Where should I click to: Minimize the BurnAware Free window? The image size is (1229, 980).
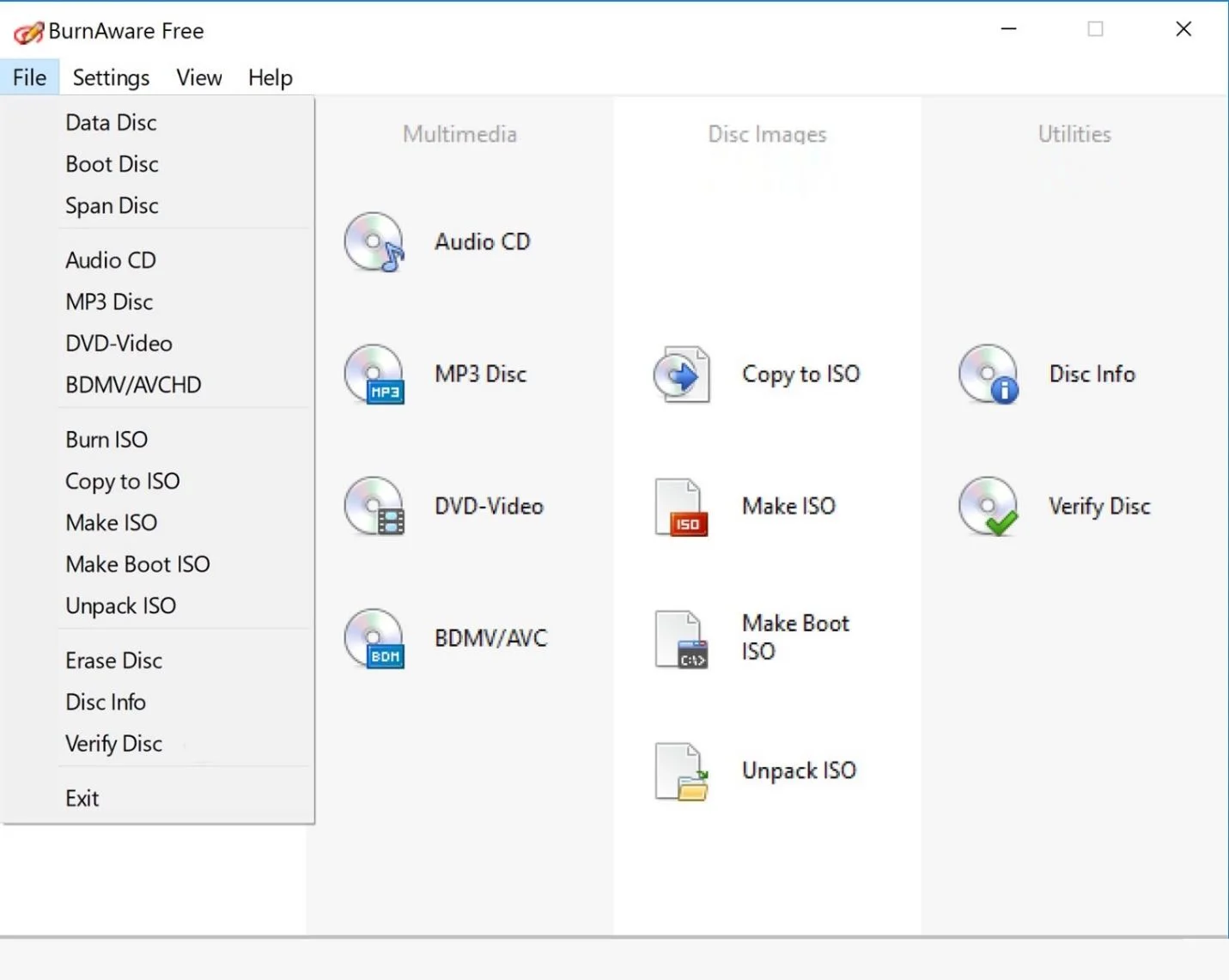(1009, 29)
